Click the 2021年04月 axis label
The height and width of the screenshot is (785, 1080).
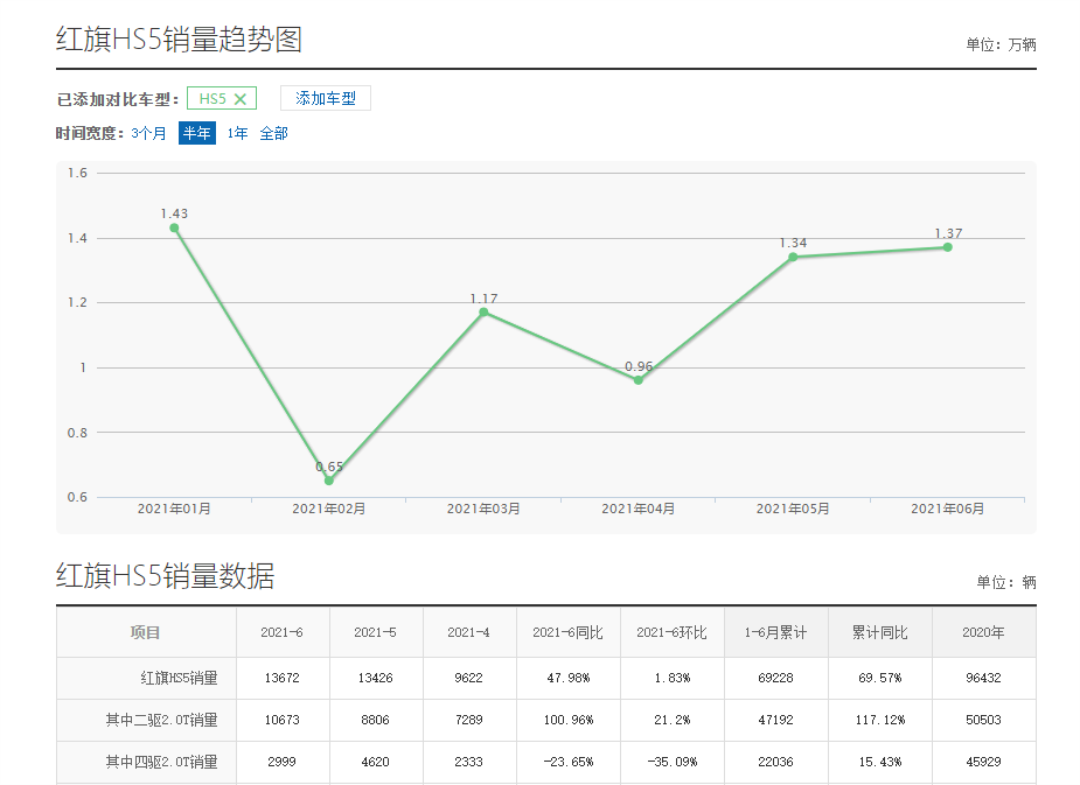pos(638,509)
